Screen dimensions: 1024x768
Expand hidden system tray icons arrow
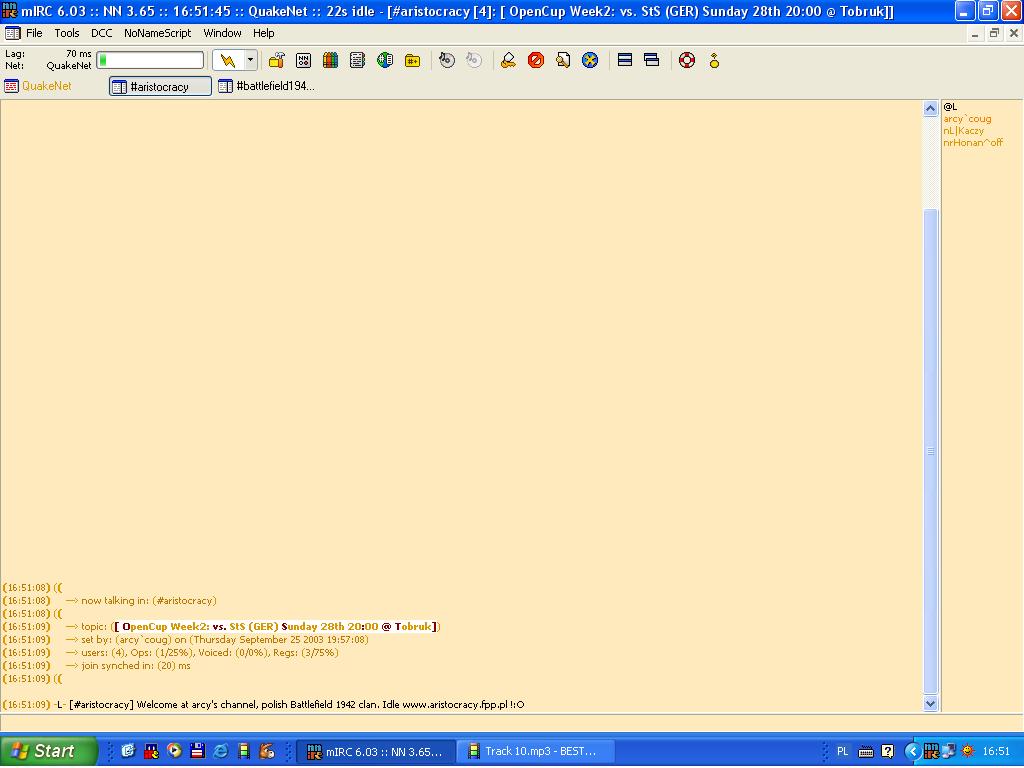click(912, 751)
